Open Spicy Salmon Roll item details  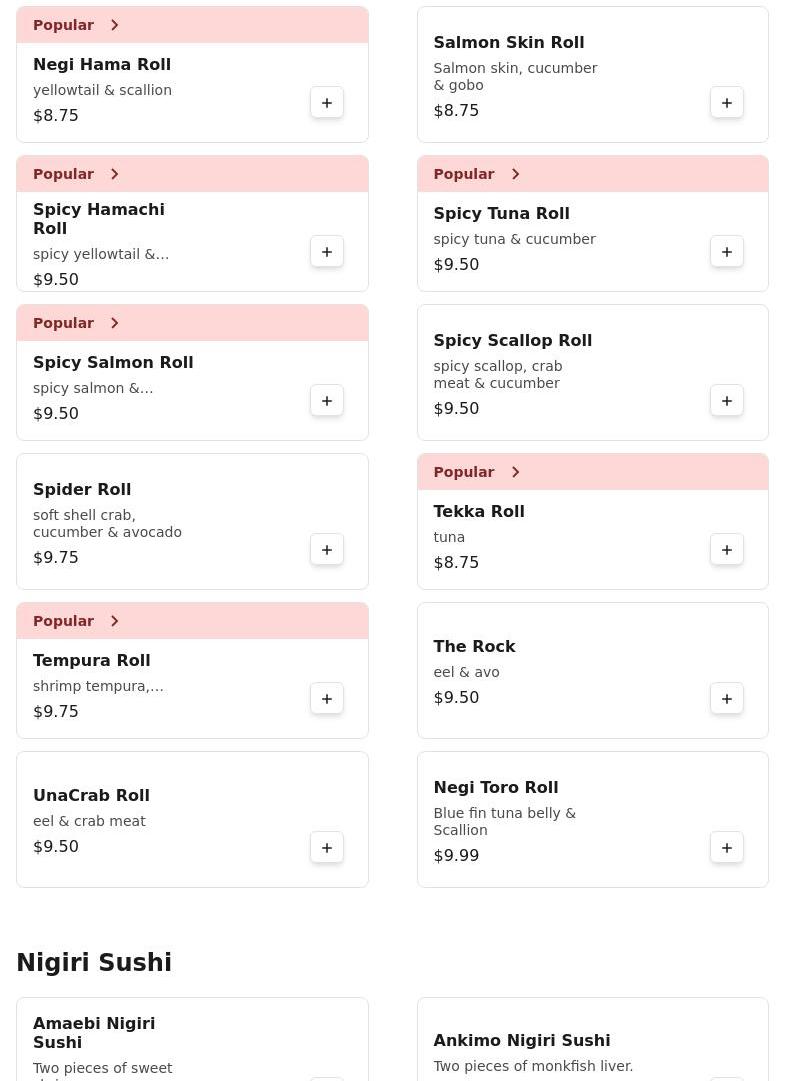point(113,363)
